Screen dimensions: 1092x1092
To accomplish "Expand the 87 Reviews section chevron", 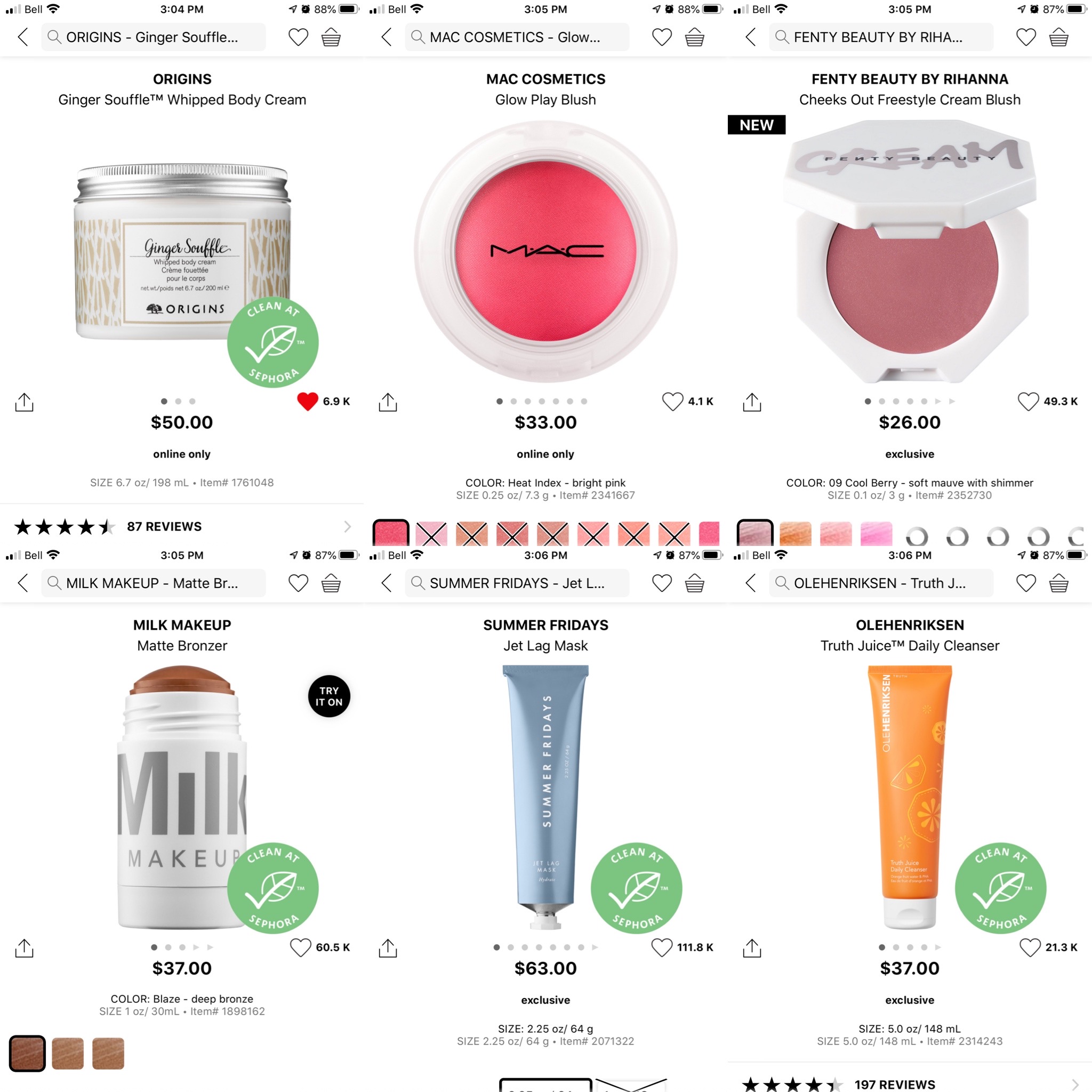I will tap(347, 527).
